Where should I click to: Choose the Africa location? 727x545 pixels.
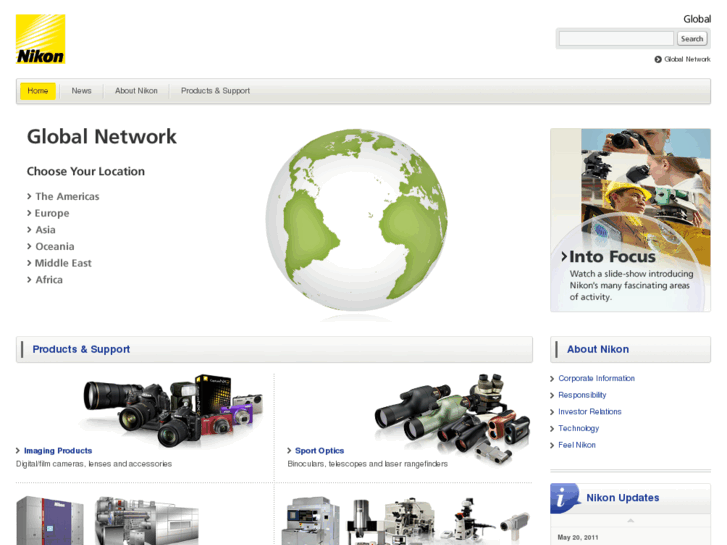click(49, 280)
